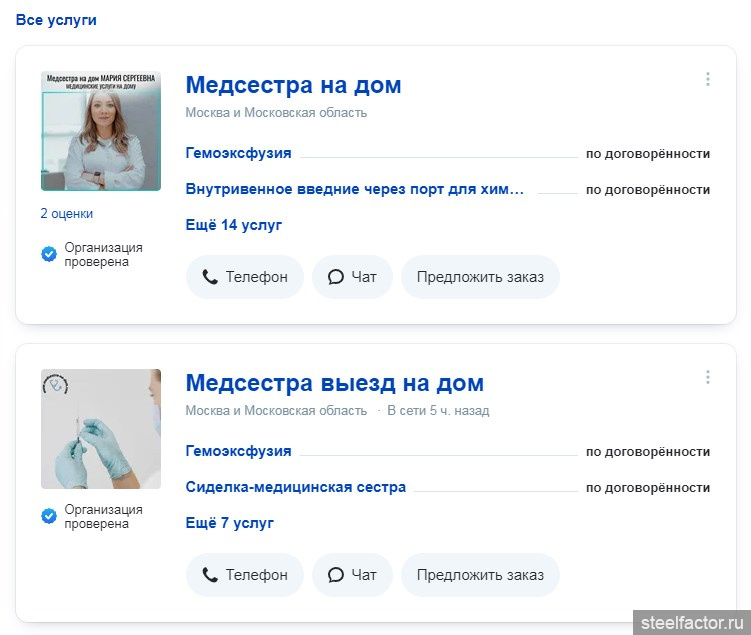The width and height of the screenshot is (751, 635).
Task: Expand Ещё 7 услуг list
Action: click(x=230, y=523)
